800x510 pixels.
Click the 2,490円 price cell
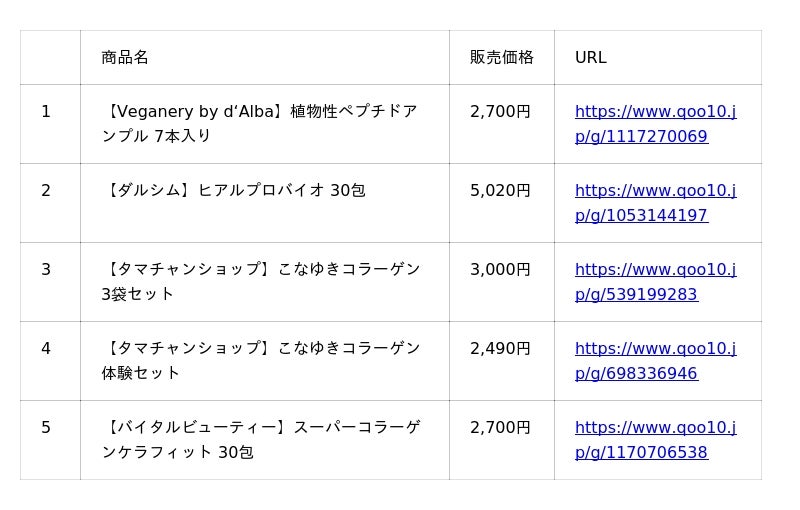pyautogui.click(x=500, y=348)
